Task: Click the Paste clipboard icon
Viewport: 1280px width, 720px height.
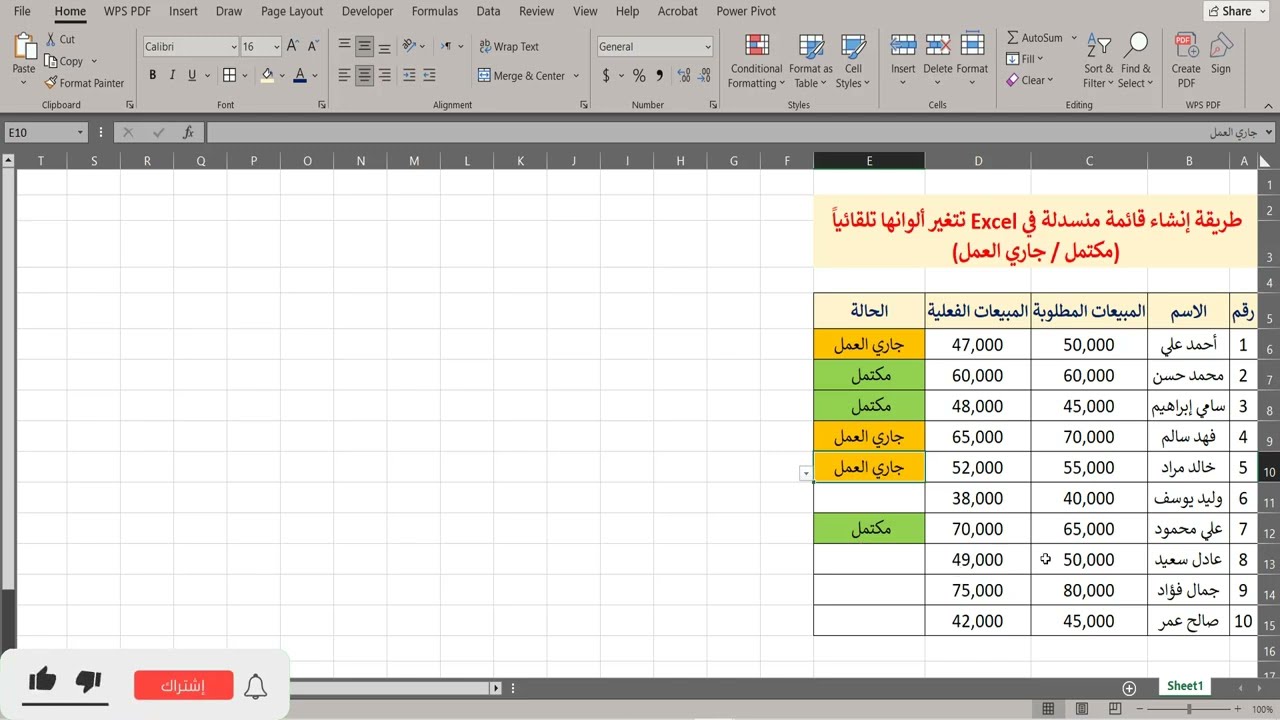Action: tap(24, 47)
